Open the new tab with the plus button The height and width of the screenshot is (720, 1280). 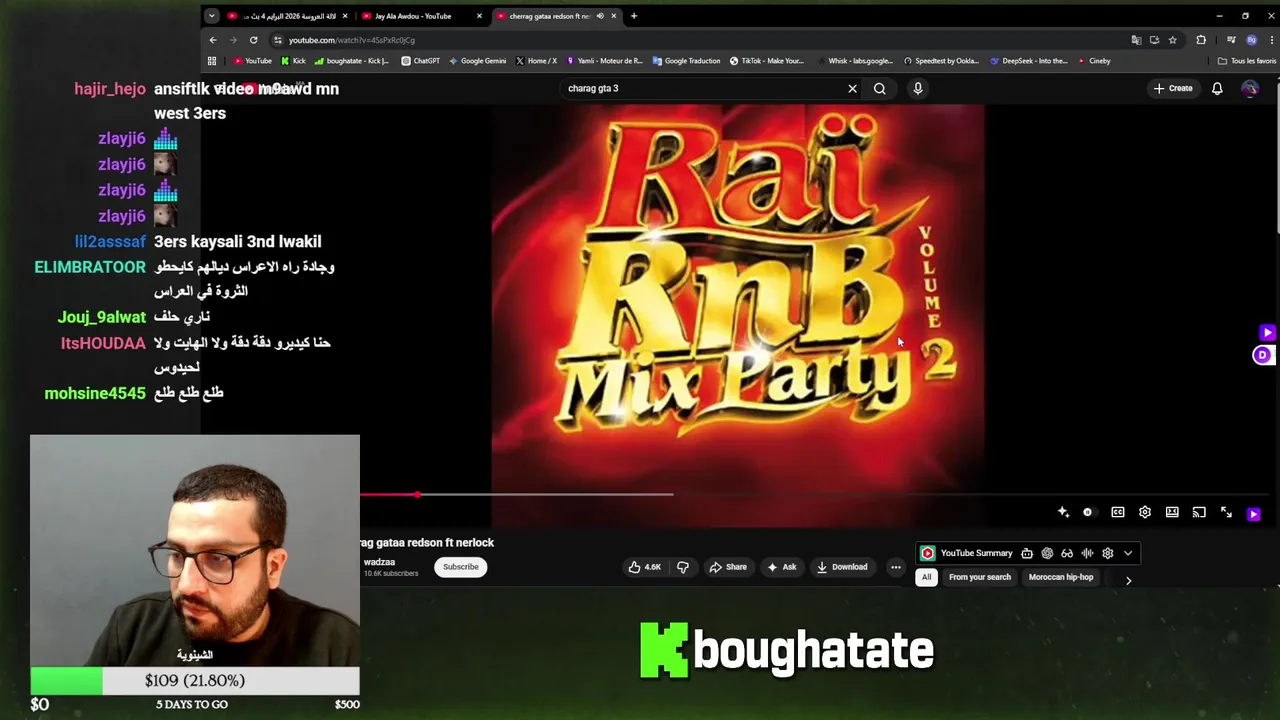(x=633, y=16)
